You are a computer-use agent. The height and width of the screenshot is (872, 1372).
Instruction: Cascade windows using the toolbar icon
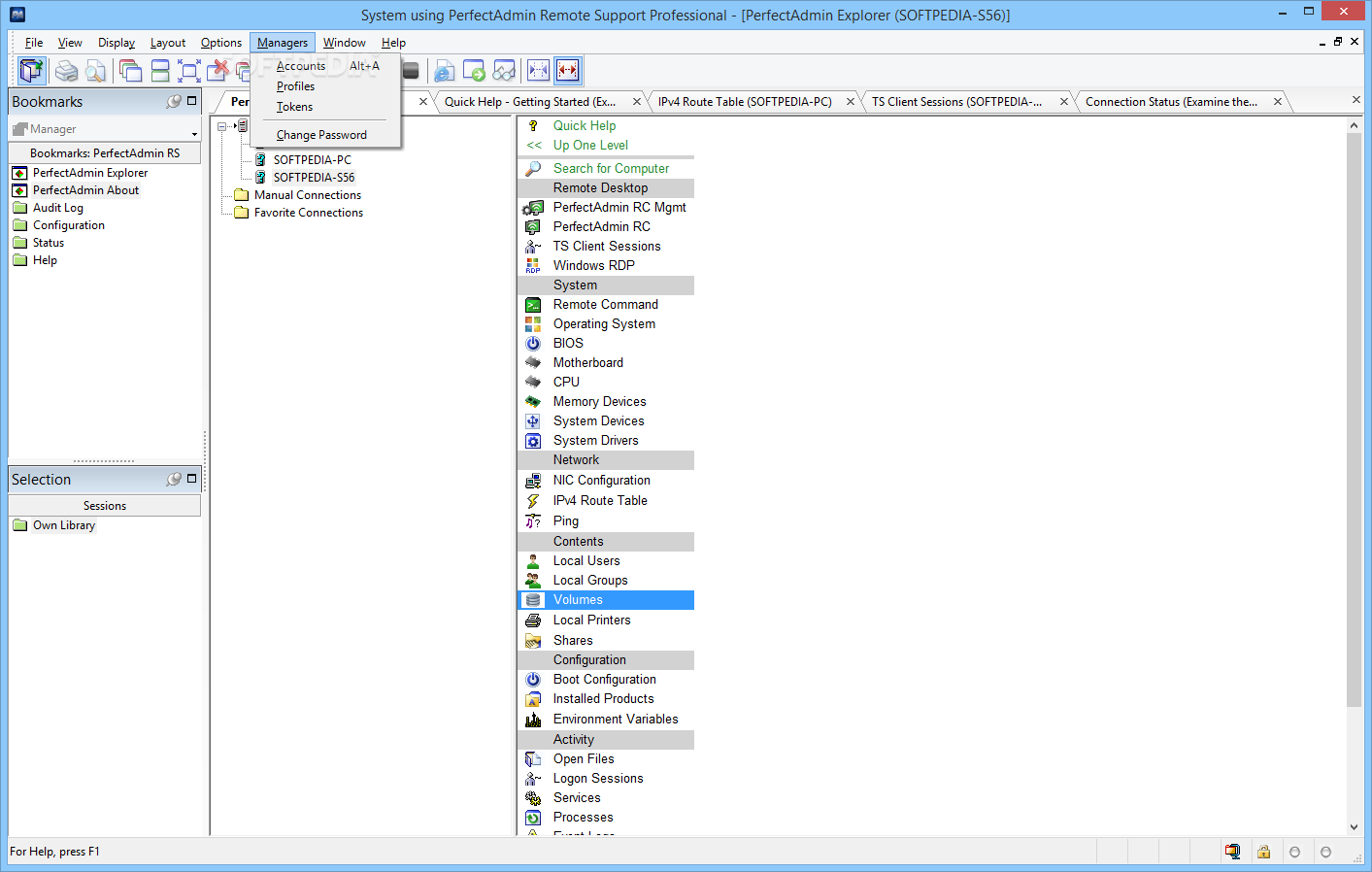(x=130, y=71)
